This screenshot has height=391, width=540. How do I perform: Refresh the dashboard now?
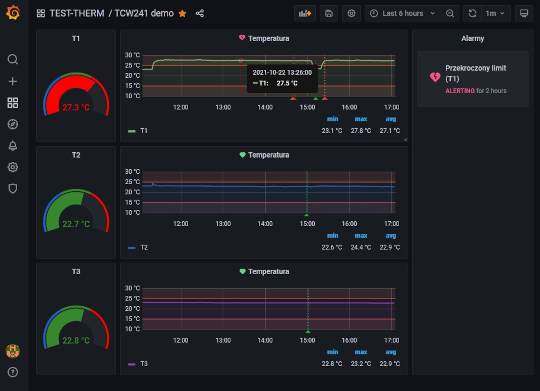[x=472, y=13]
